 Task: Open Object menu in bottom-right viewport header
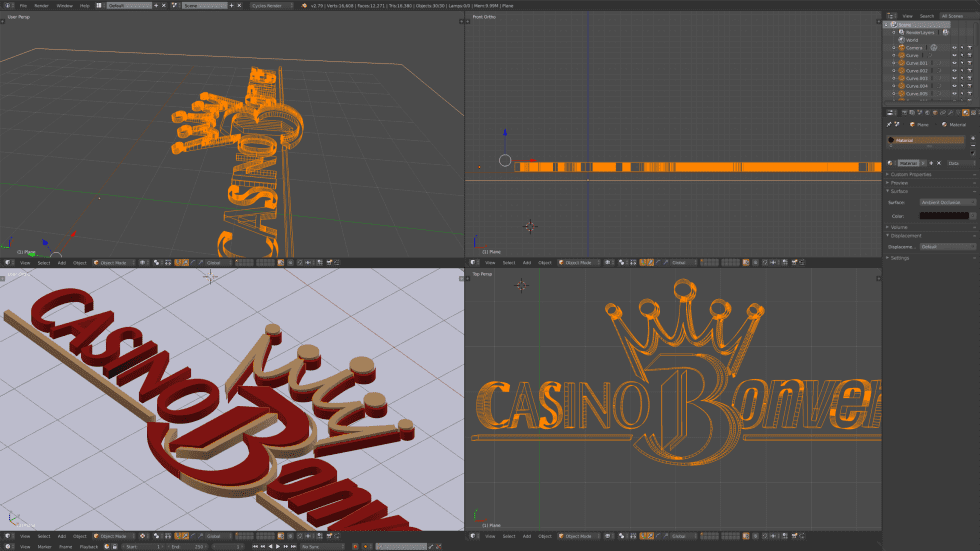tap(545, 536)
